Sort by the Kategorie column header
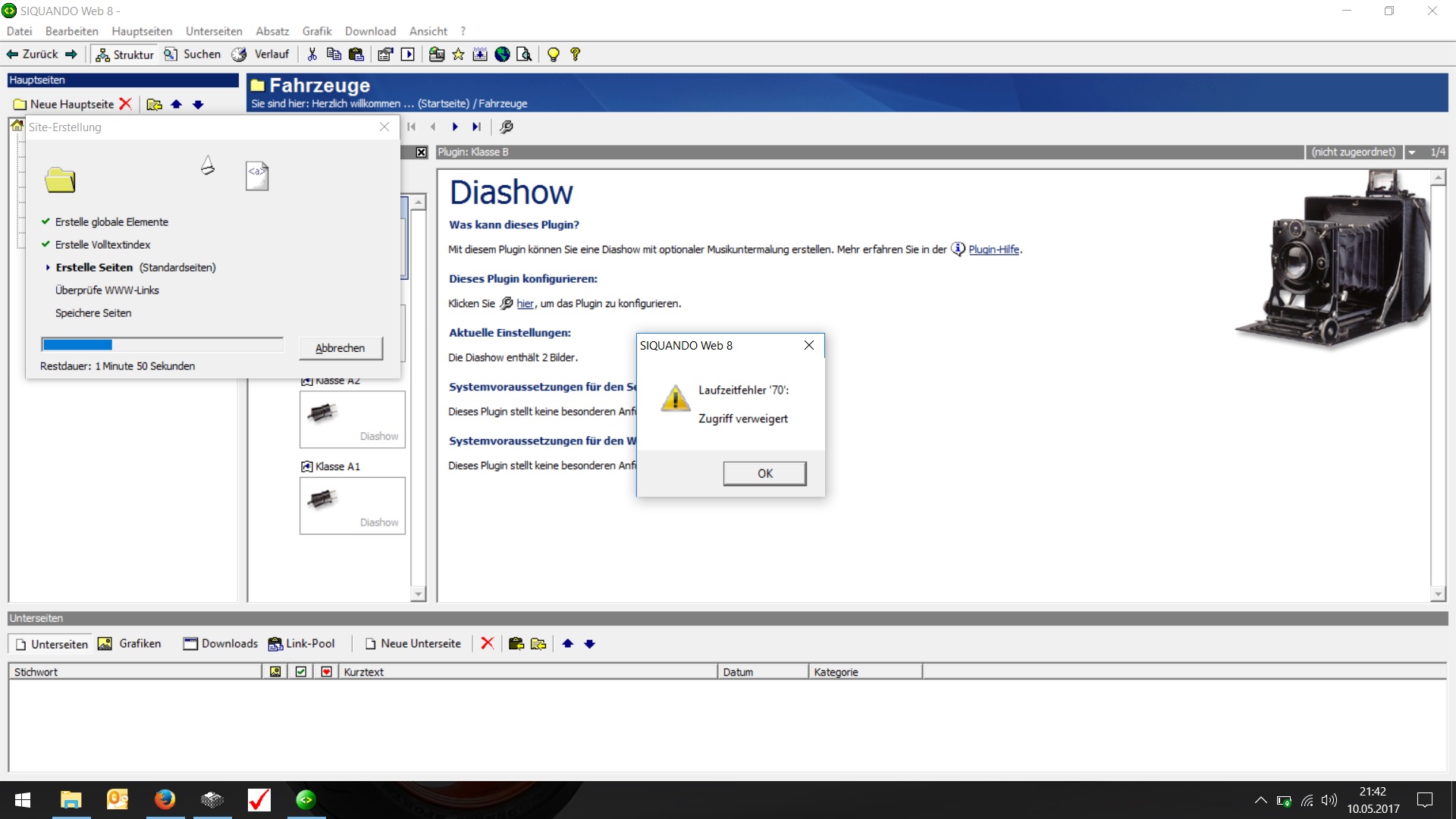Image resolution: width=1456 pixels, height=819 pixels. tap(866, 672)
